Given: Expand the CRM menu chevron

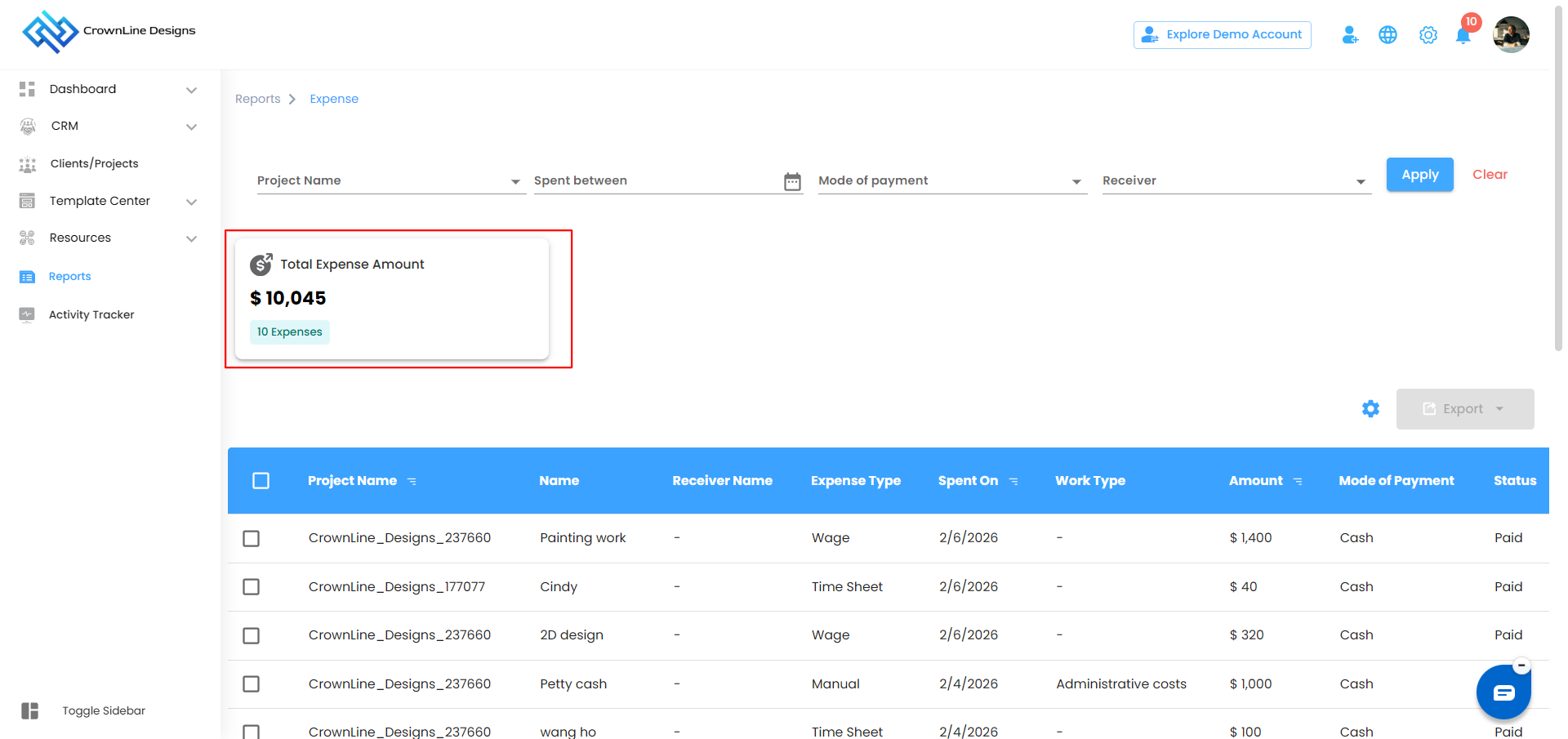Looking at the screenshot, I should click(191, 127).
